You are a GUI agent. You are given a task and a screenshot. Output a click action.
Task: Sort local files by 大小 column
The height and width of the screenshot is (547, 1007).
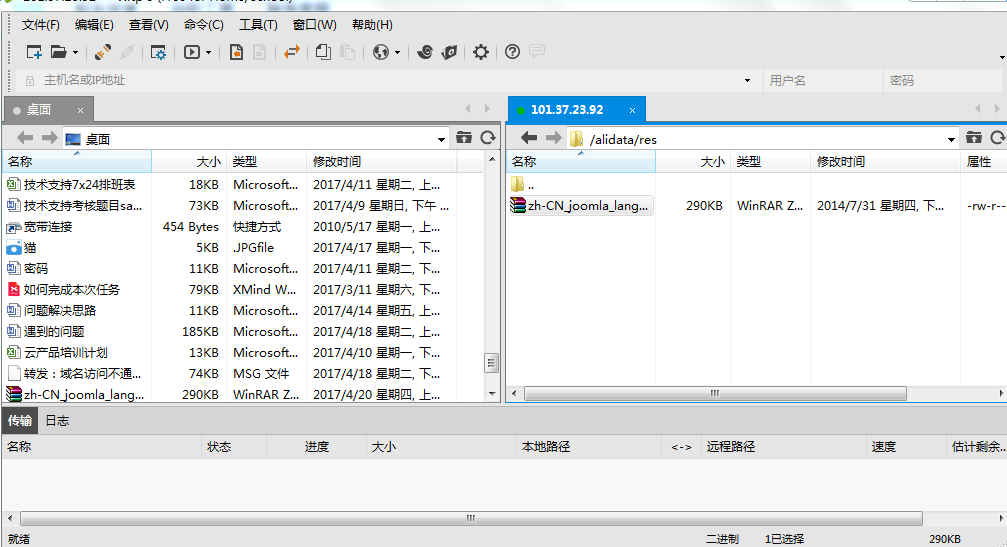click(189, 162)
